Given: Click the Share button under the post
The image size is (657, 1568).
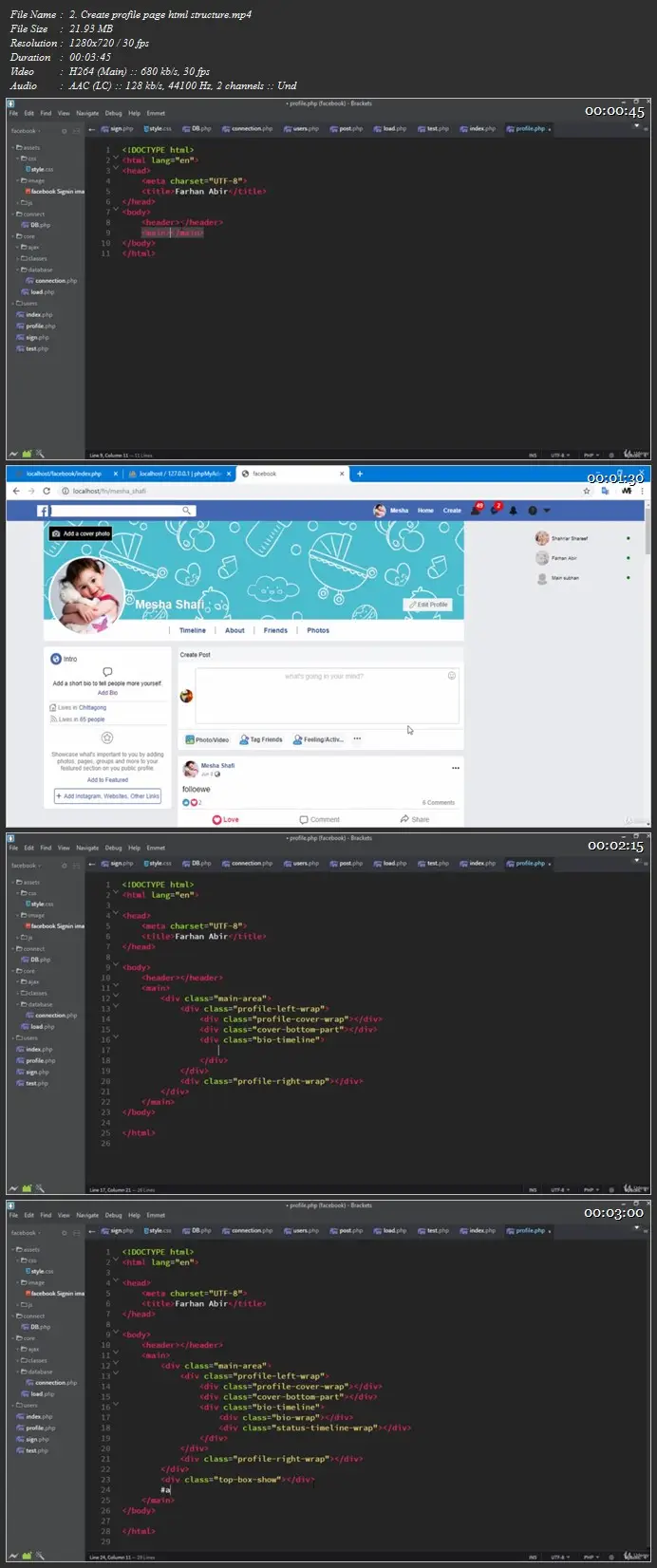Looking at the screenshot, I should pos(415,819).
